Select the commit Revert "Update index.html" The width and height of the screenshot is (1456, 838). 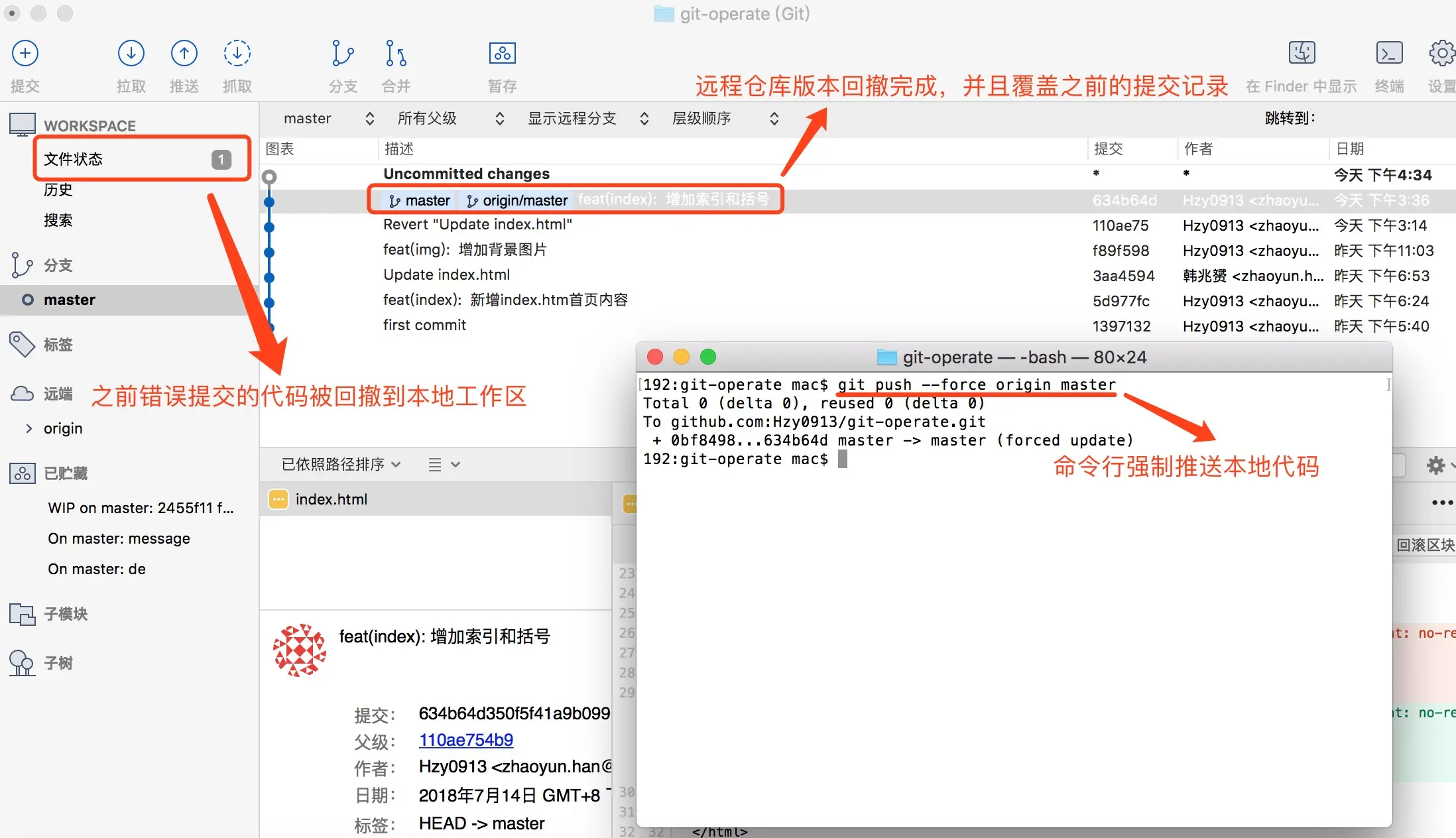point(857,225)
